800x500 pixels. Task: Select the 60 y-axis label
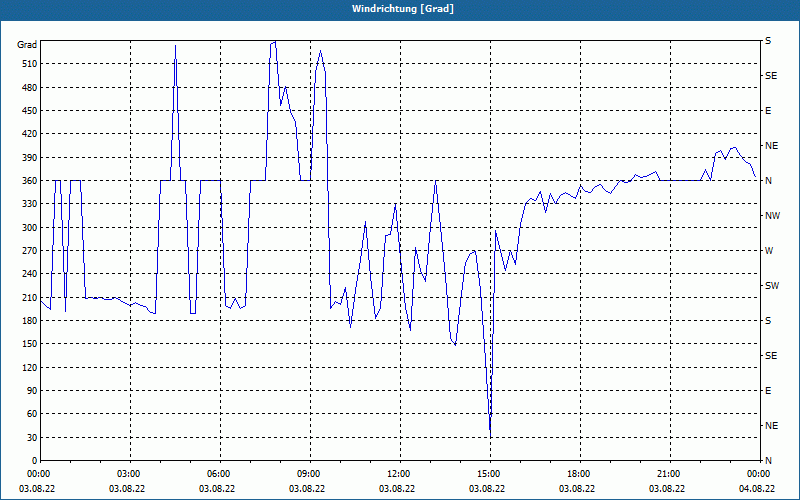coord(31,414)
